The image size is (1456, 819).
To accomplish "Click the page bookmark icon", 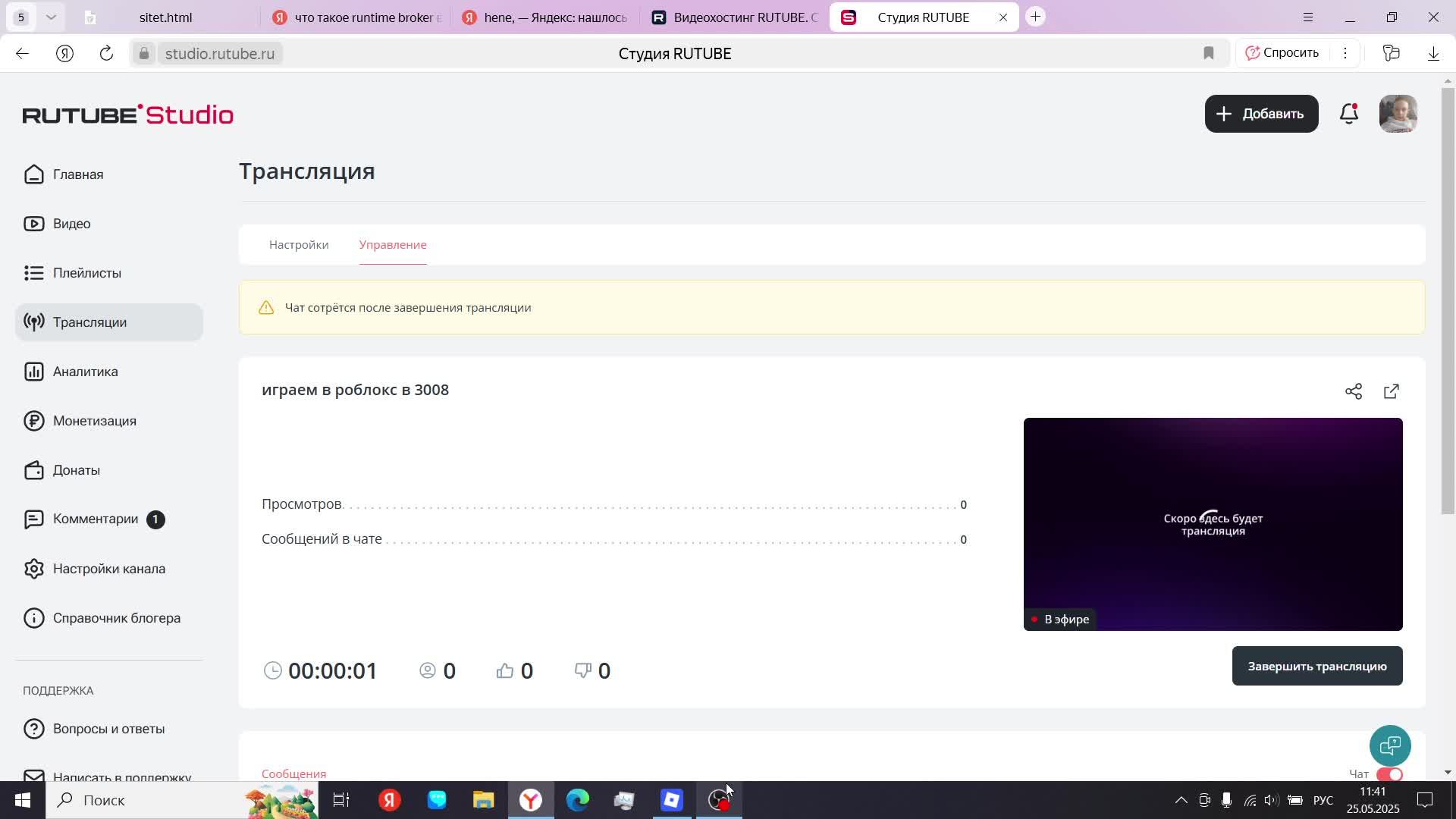I will point(1209,53).
